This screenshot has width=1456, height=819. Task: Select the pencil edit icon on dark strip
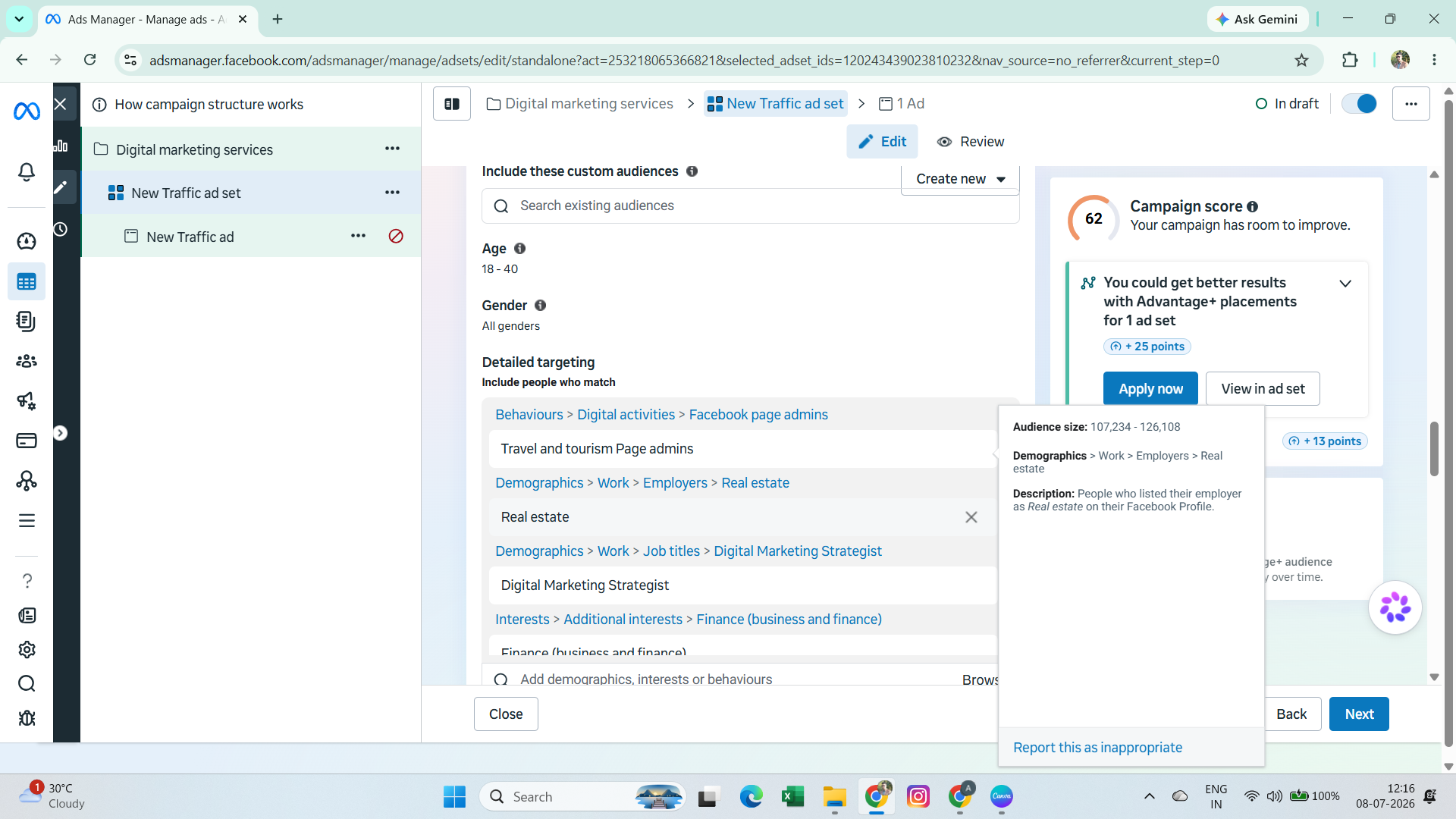[61, 187]
